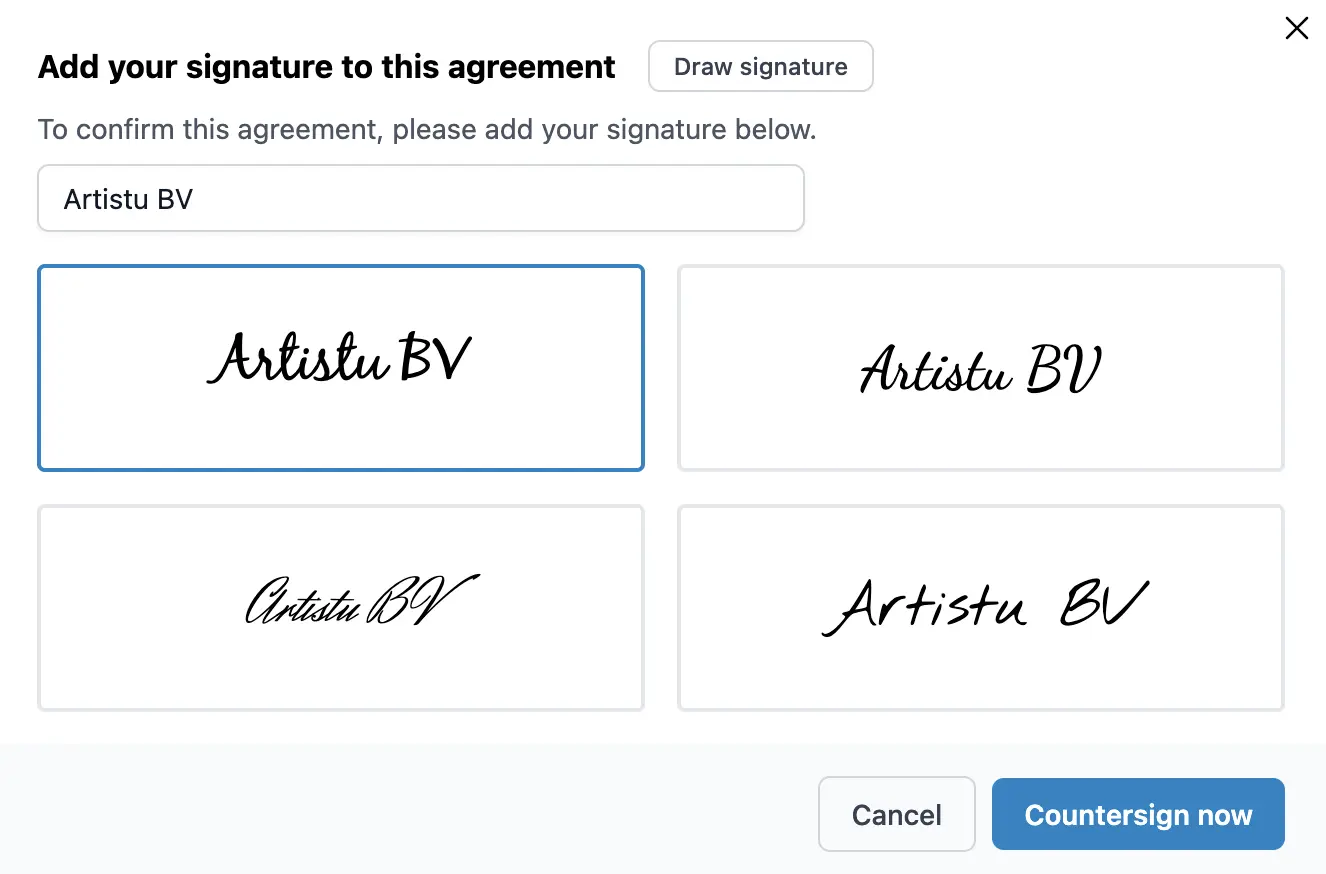
Task: Choose the thin cursive signature in the top-right card
Action: tap(980, 368)
